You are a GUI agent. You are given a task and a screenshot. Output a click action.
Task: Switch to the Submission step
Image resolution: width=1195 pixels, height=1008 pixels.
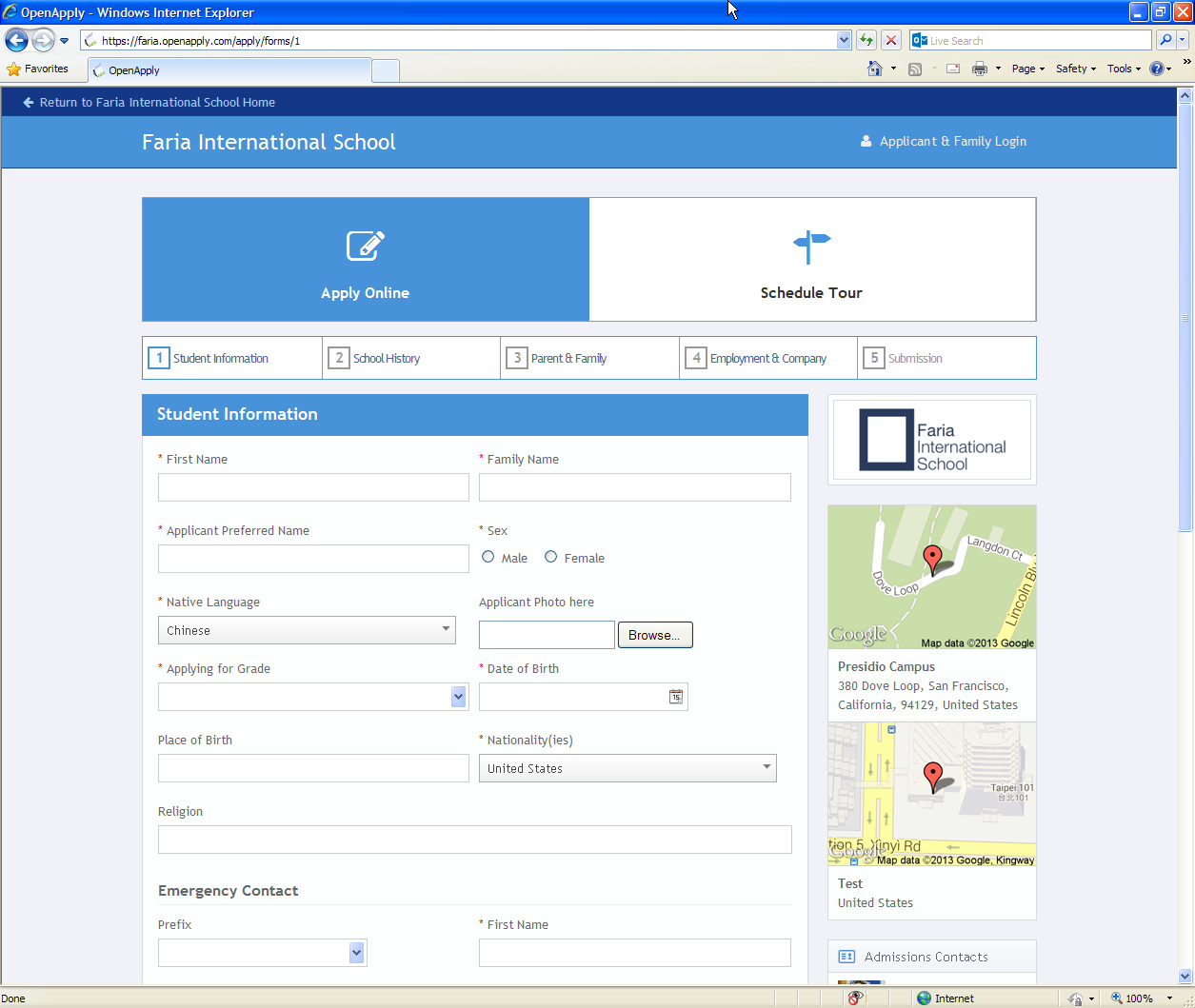(946, 358)
